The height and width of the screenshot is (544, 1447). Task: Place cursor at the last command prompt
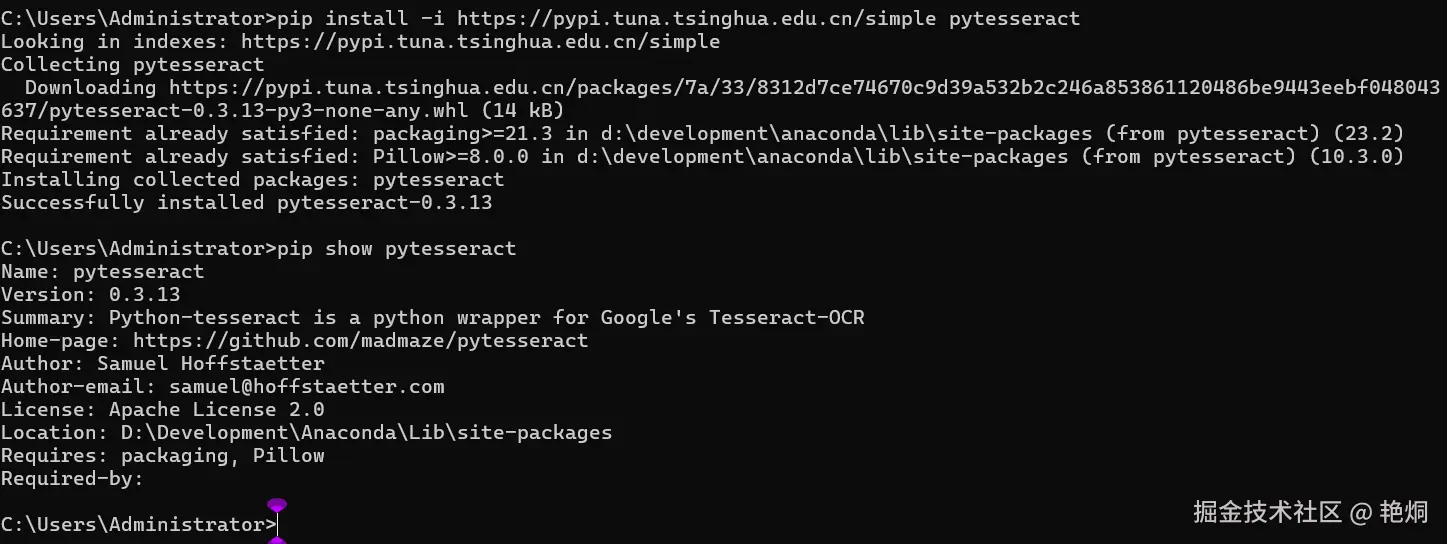click(278, 525)
